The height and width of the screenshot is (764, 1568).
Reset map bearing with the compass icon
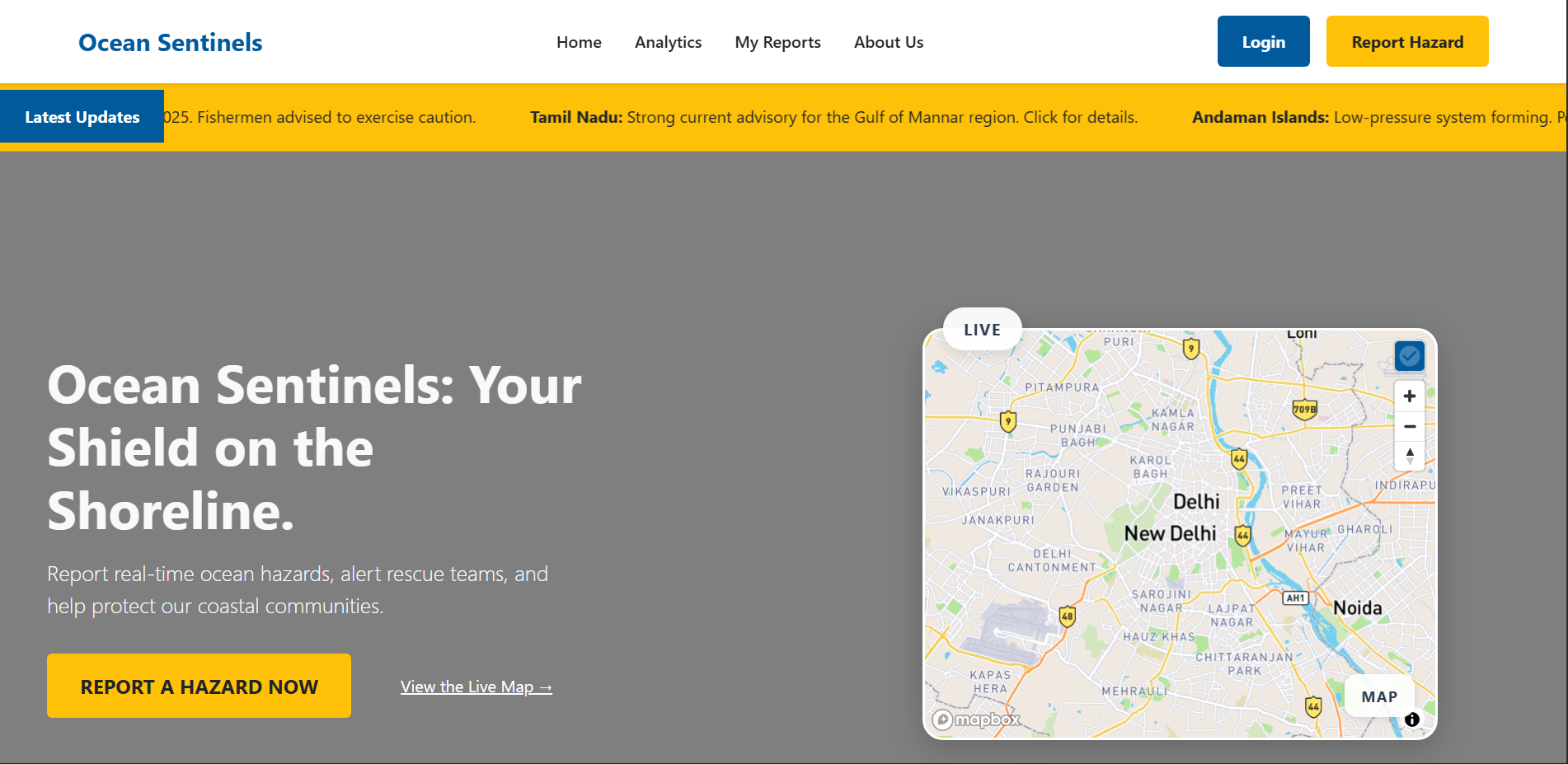pyautogui.click(x=1410, y=456)
